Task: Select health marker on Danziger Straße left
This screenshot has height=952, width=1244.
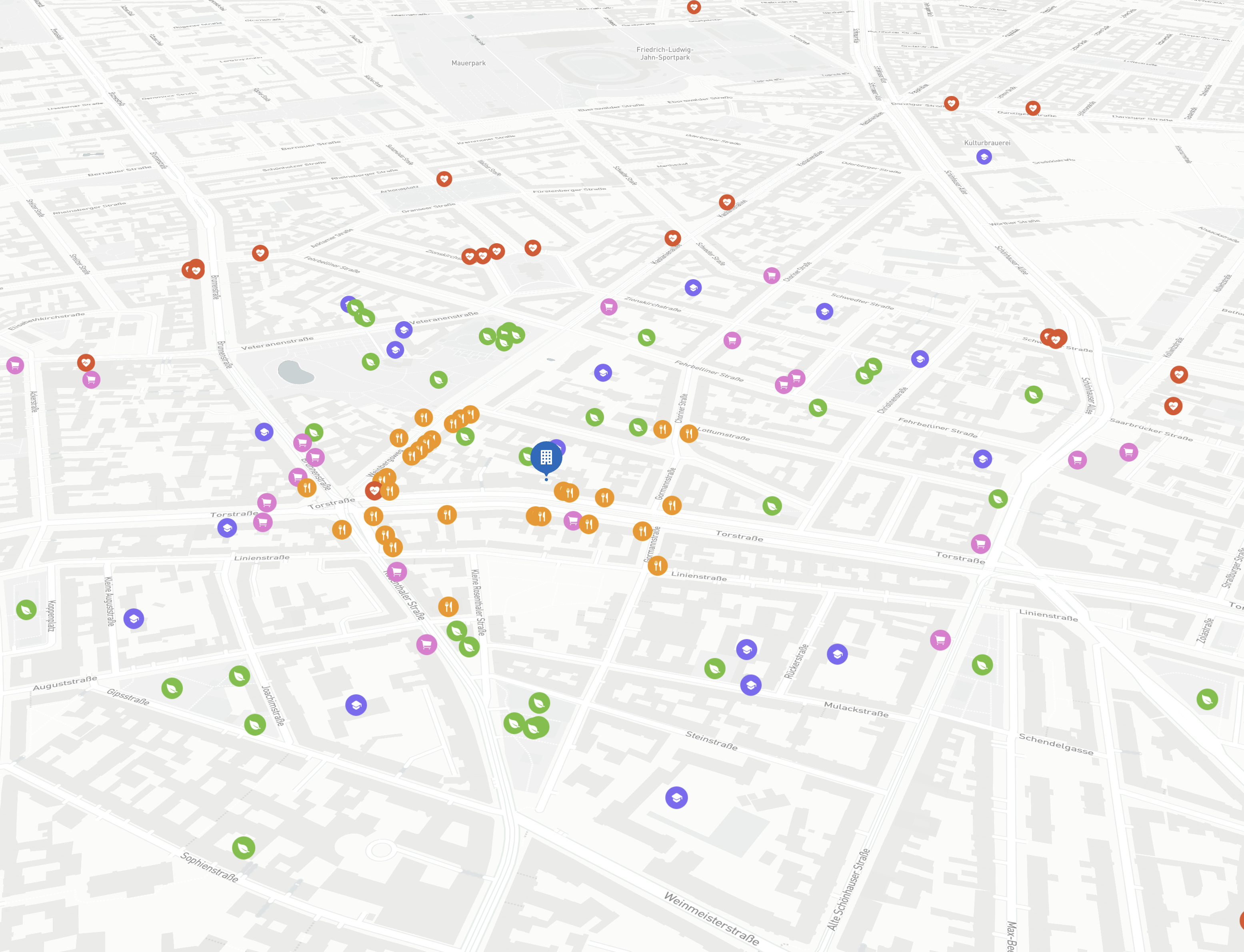Action: point(951,104)
